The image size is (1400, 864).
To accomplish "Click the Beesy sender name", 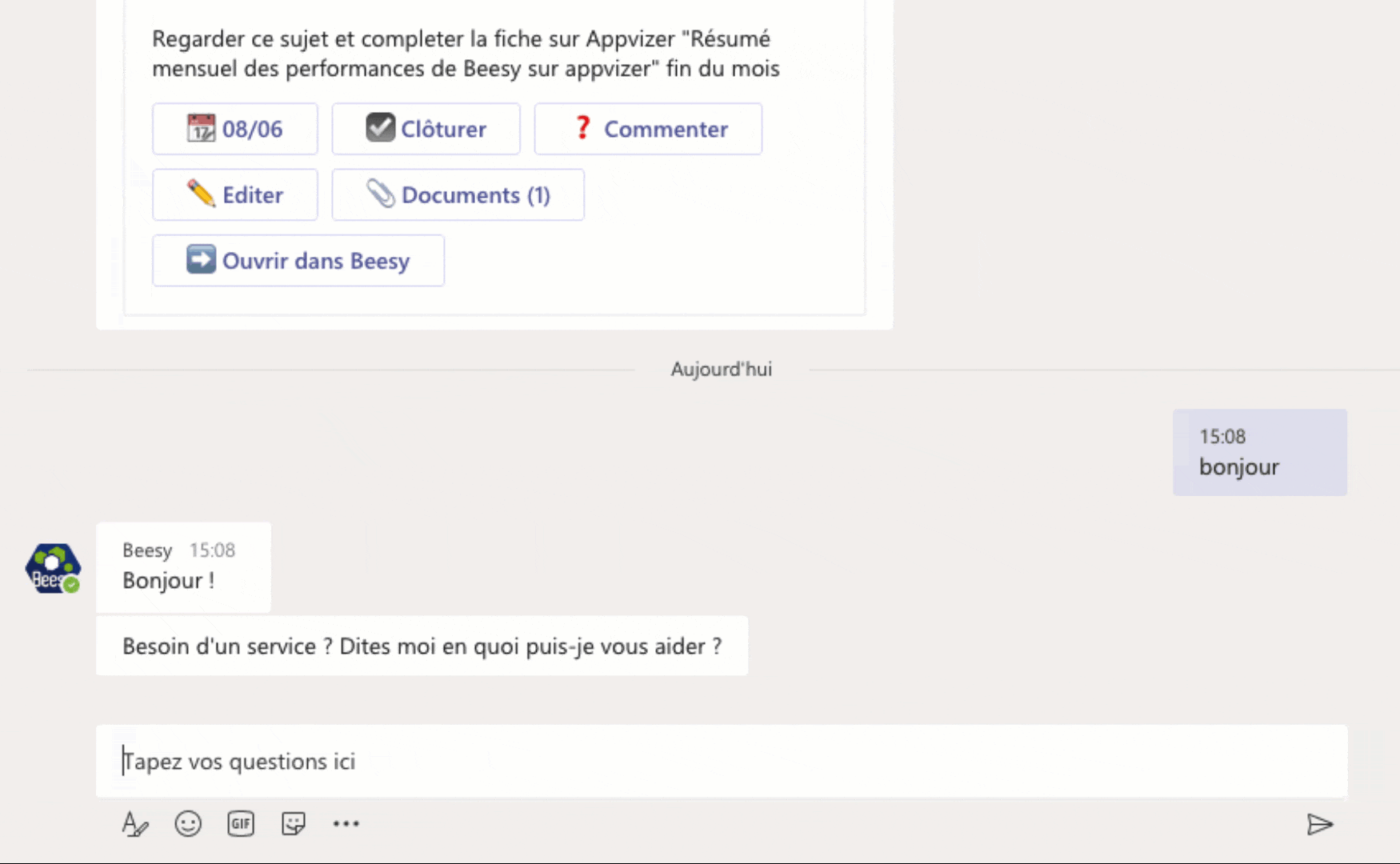I will point(147,550).
